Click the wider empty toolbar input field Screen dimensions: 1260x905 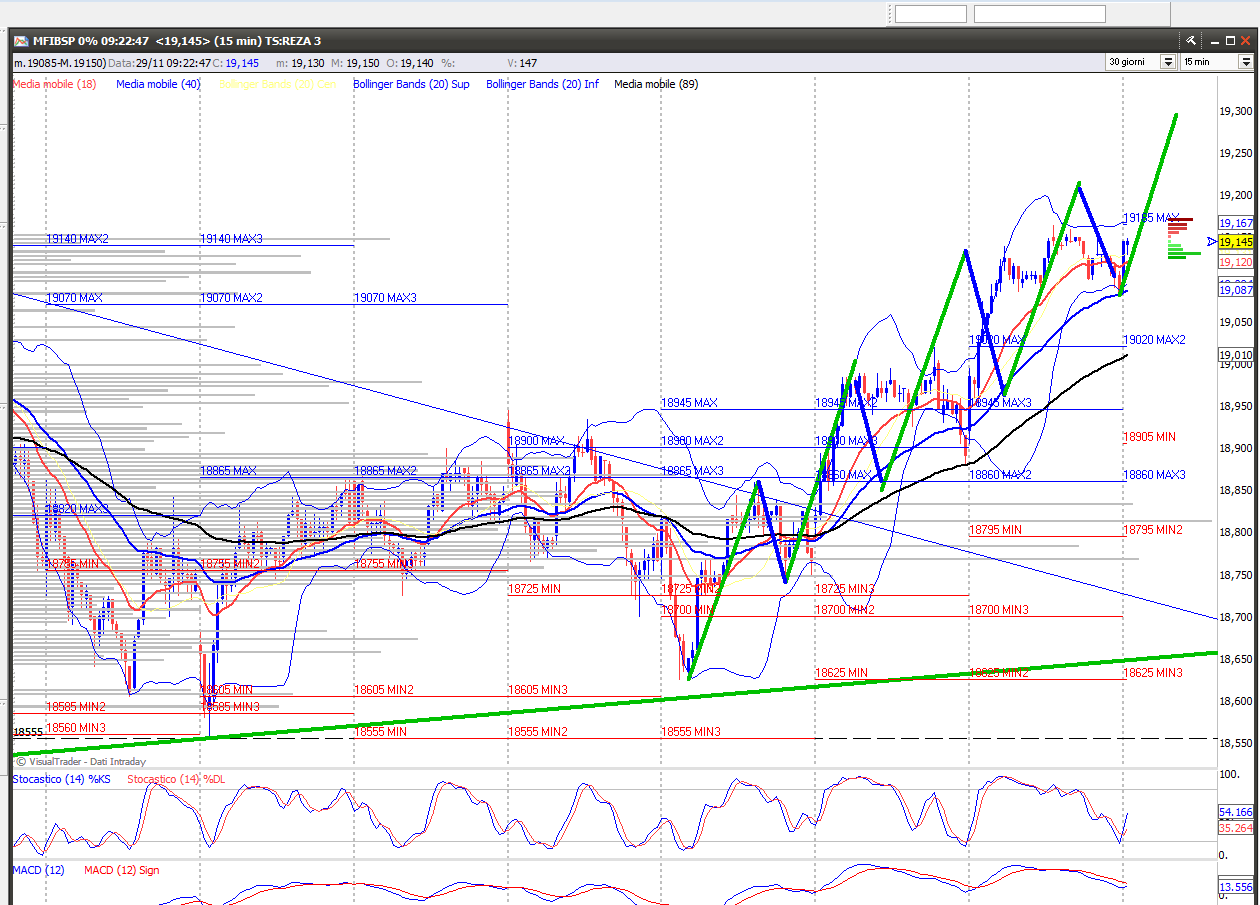pyautogui.click(x=1039, y=14)
